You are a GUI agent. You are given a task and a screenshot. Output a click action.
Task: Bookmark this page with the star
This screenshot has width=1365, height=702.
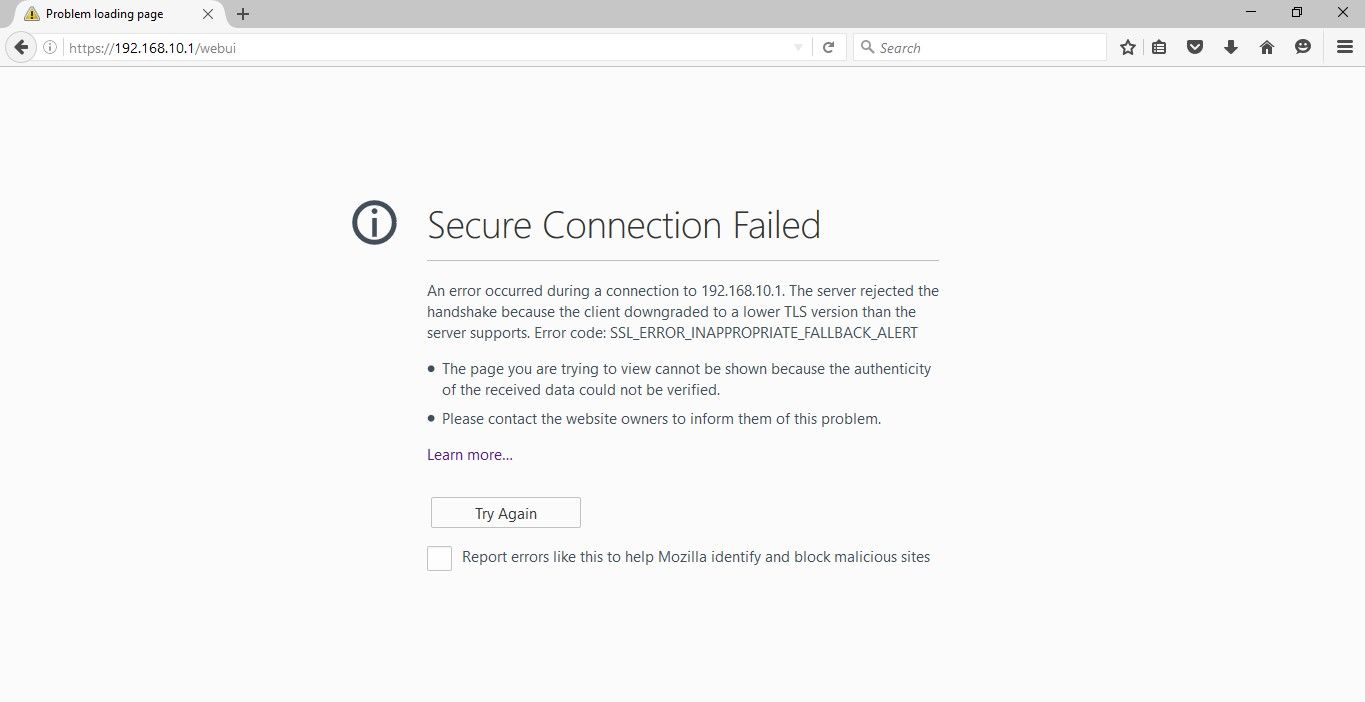[1128, 47]
